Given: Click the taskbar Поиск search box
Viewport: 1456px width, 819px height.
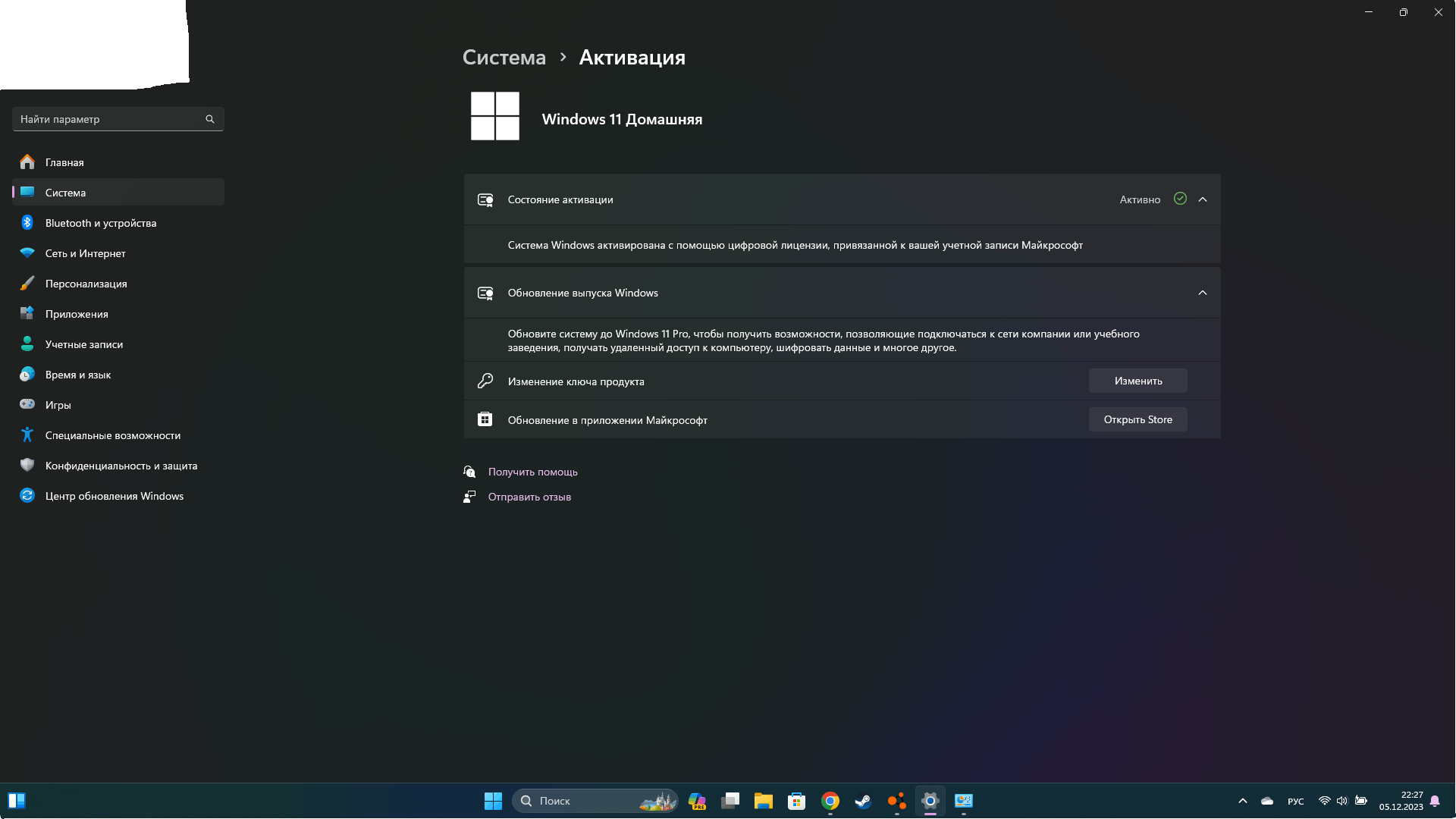Looking at the screenshot, I should tap(595, 801).
